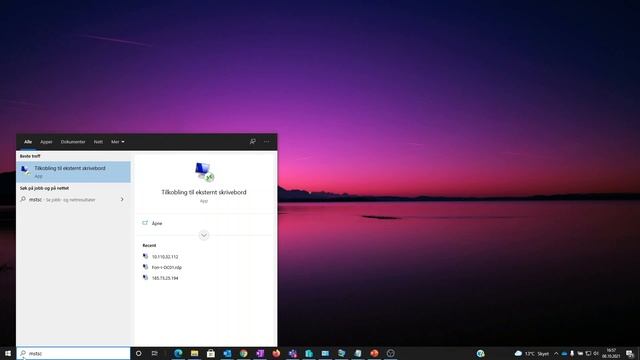
Task: Open Microsoft Teams from the taskbar
Action: (x=293, y=353)
